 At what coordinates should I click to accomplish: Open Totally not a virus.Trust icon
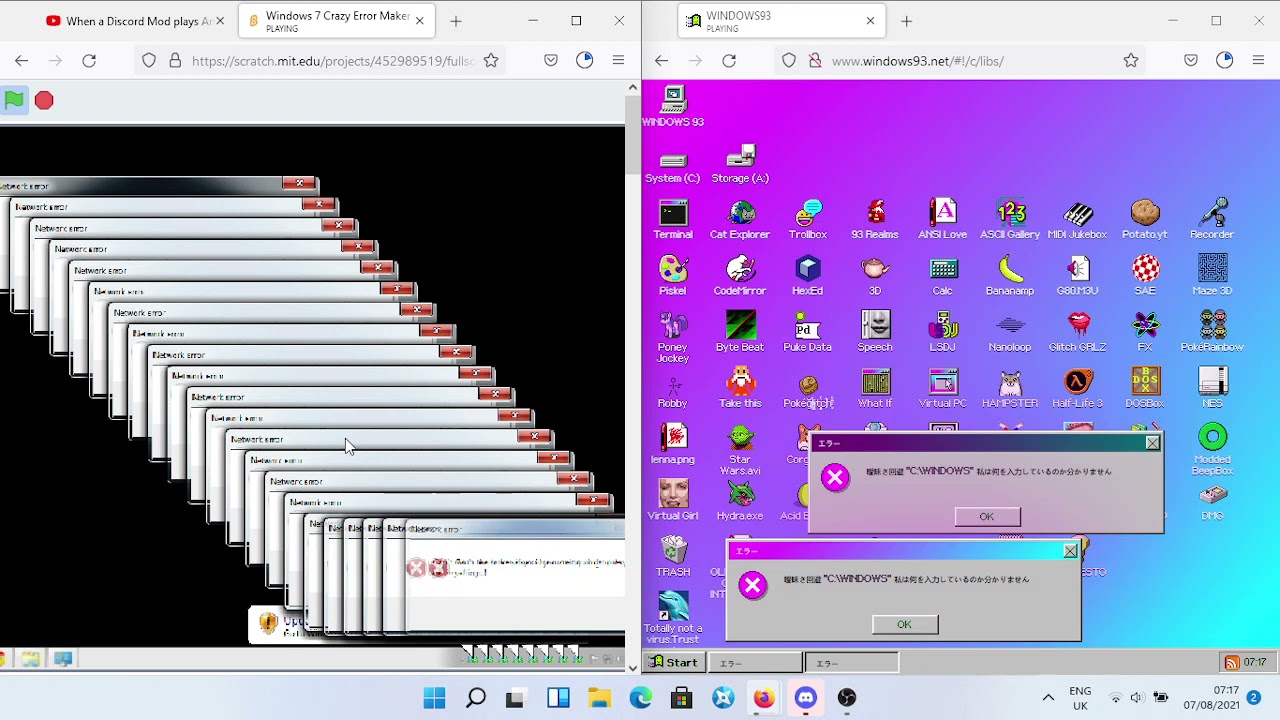[x=673, y=618]
